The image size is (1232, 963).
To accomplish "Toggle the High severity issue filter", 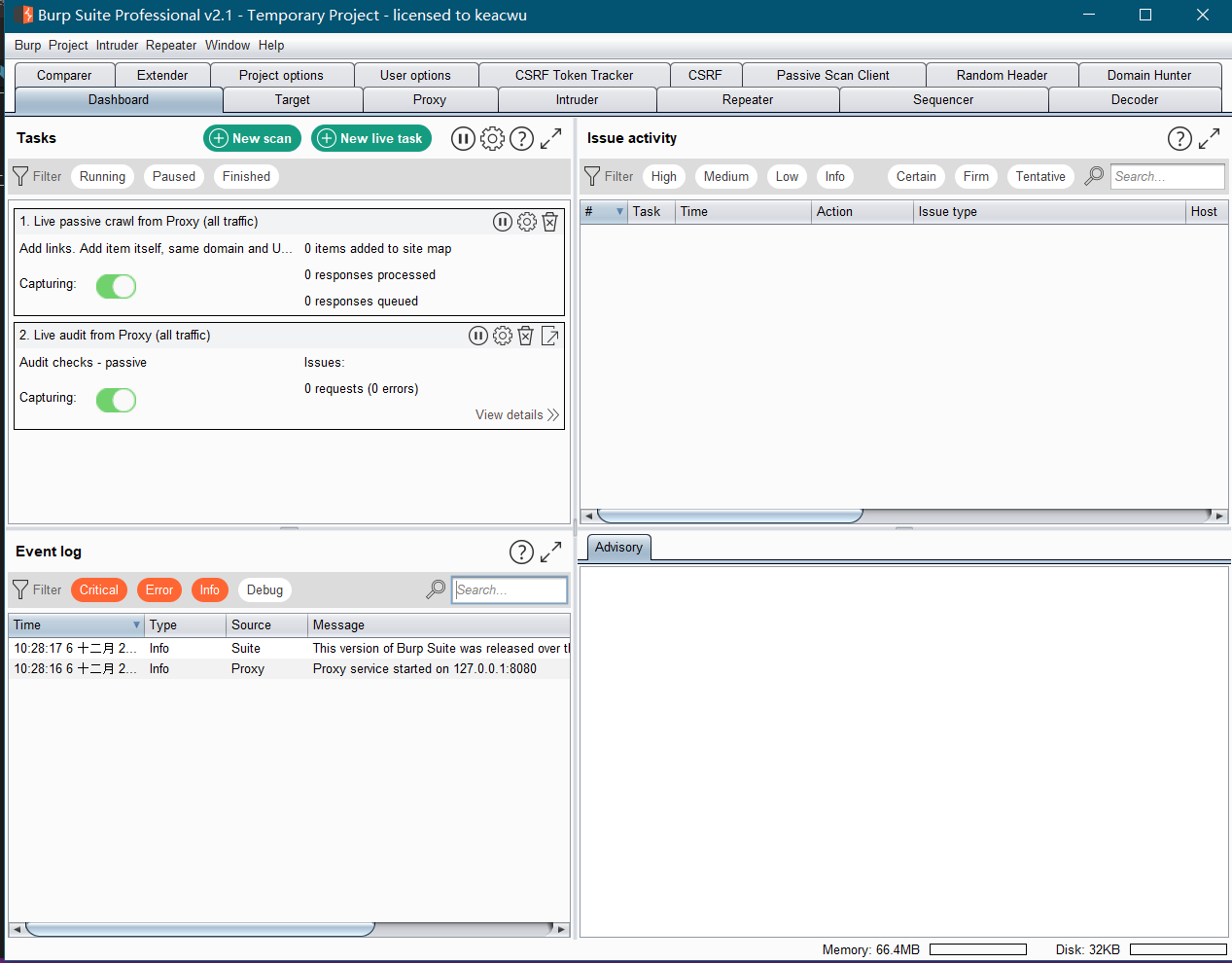I will click(664, 176).
